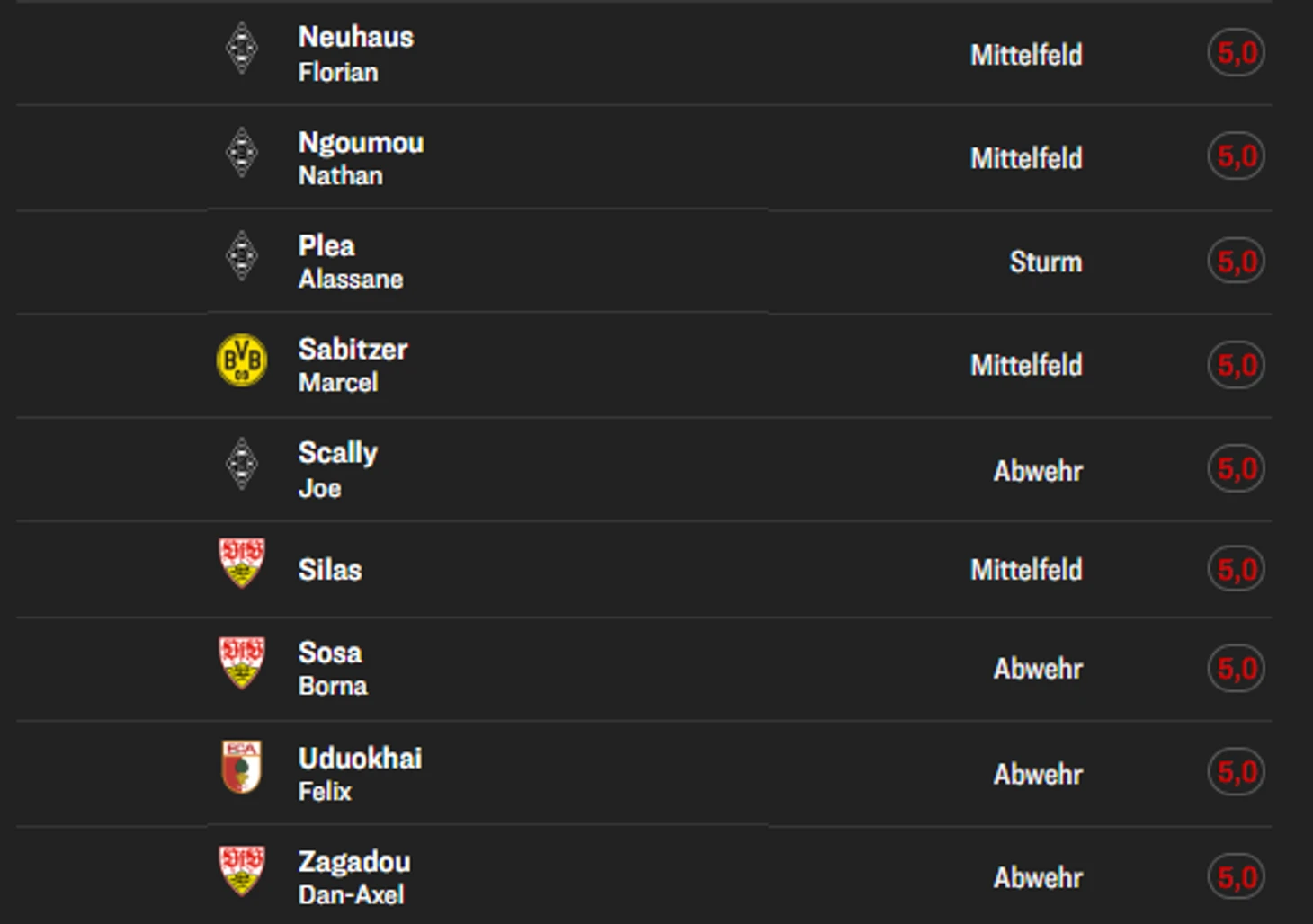Image resolution: width=1313 pixels, height=924 pixels.
Task: Select player name Plea Alassane
Action: pos(349,261)
